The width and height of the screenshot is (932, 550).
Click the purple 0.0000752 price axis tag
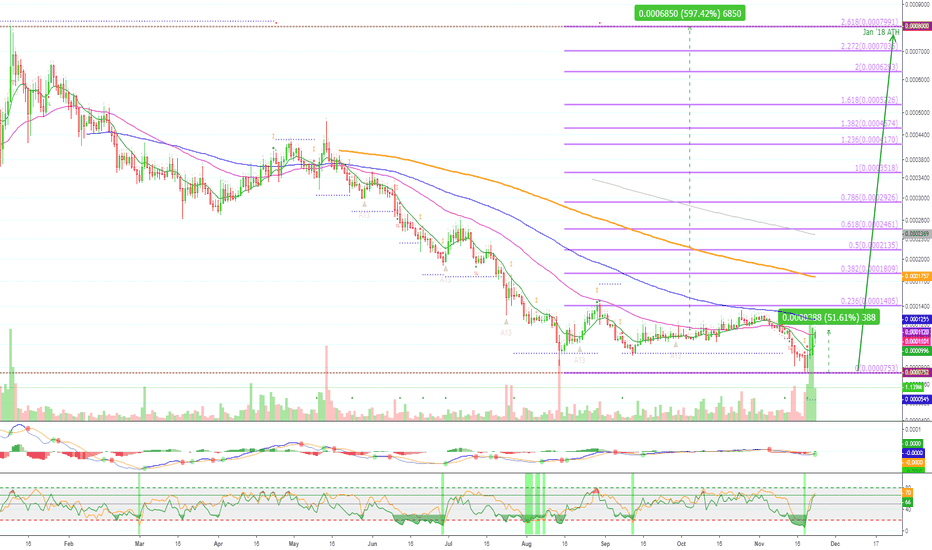[x=916, y=372]
